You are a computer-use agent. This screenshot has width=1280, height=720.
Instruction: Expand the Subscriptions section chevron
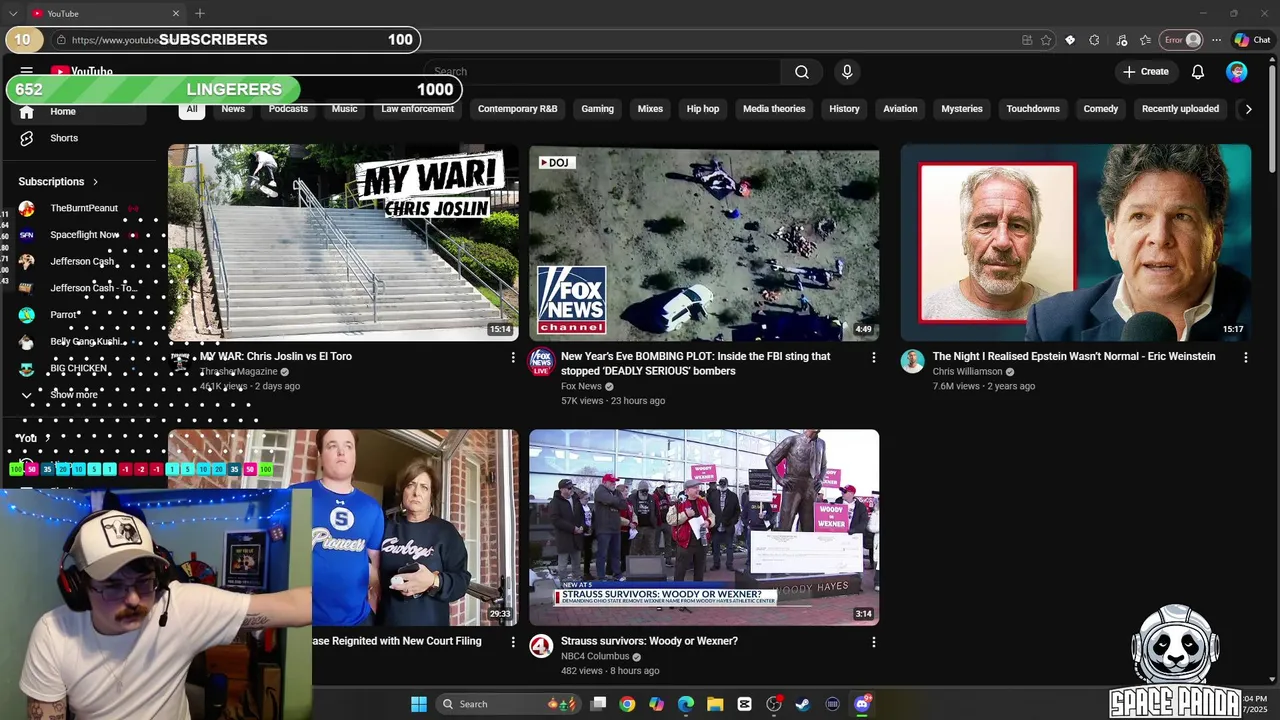coord(95,182)
